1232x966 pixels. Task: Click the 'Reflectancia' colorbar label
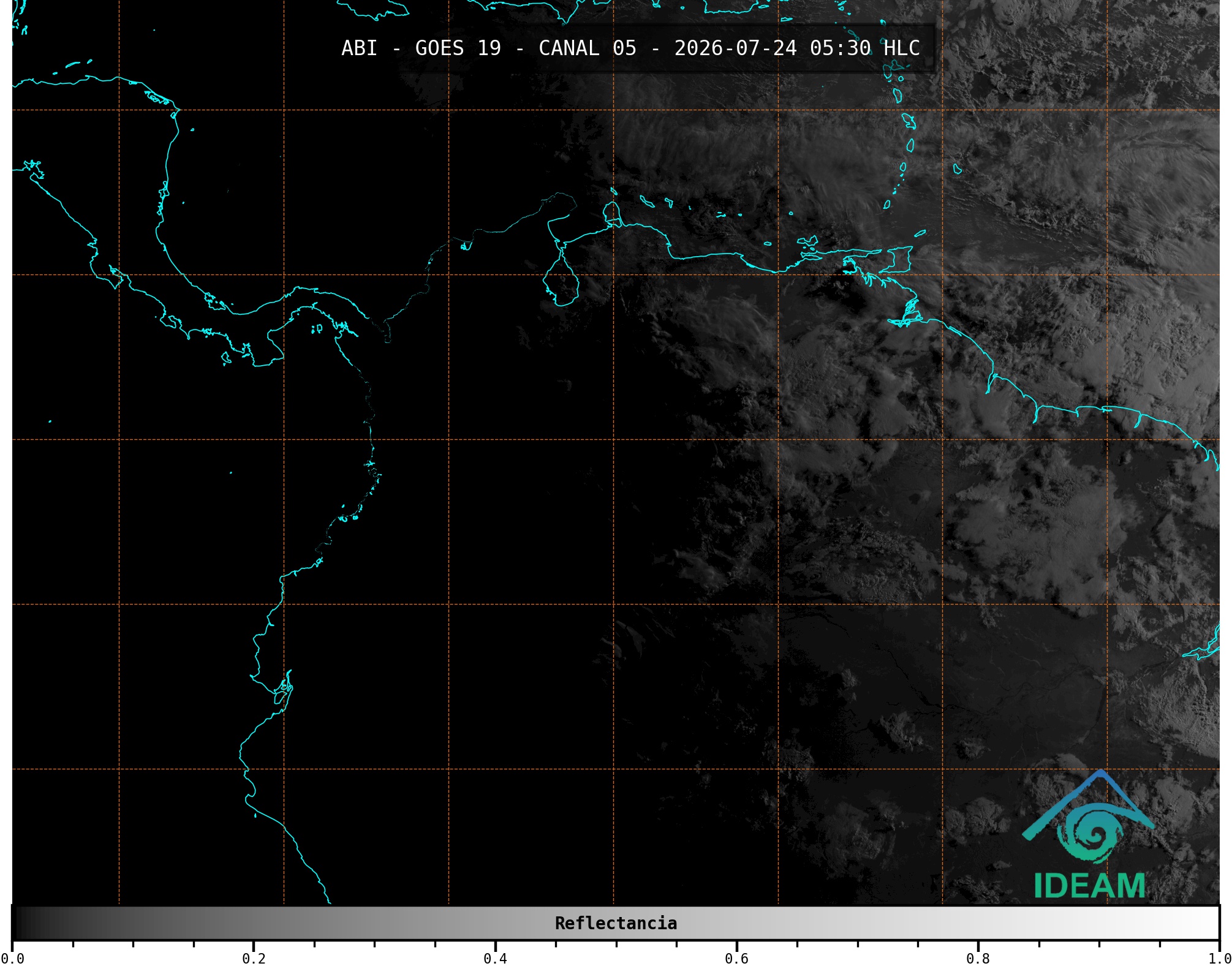(x=616, y=923)
